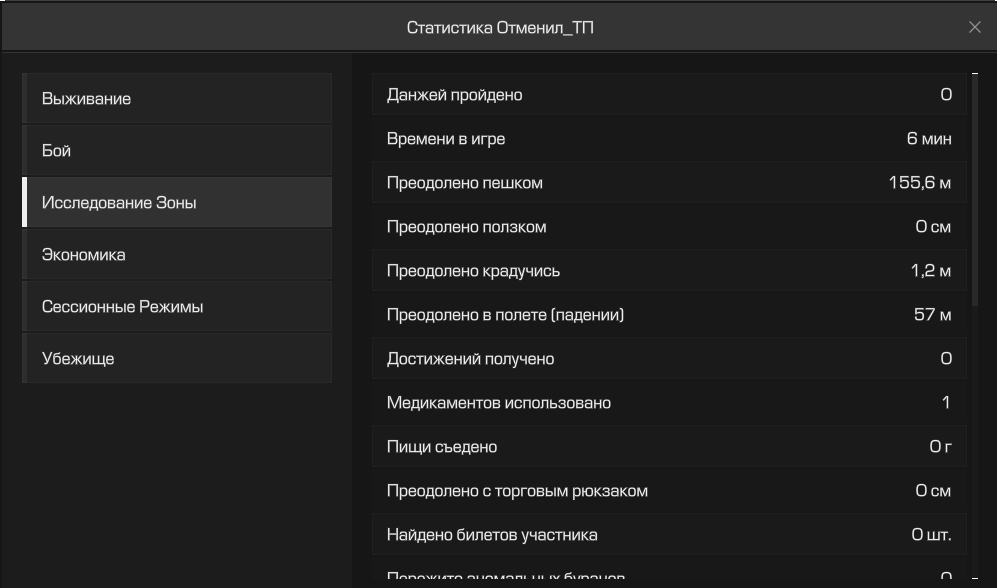The image size is (997, 588).
Task: Click Найдено билетов участника label
Action: click(x=492, y=535)
